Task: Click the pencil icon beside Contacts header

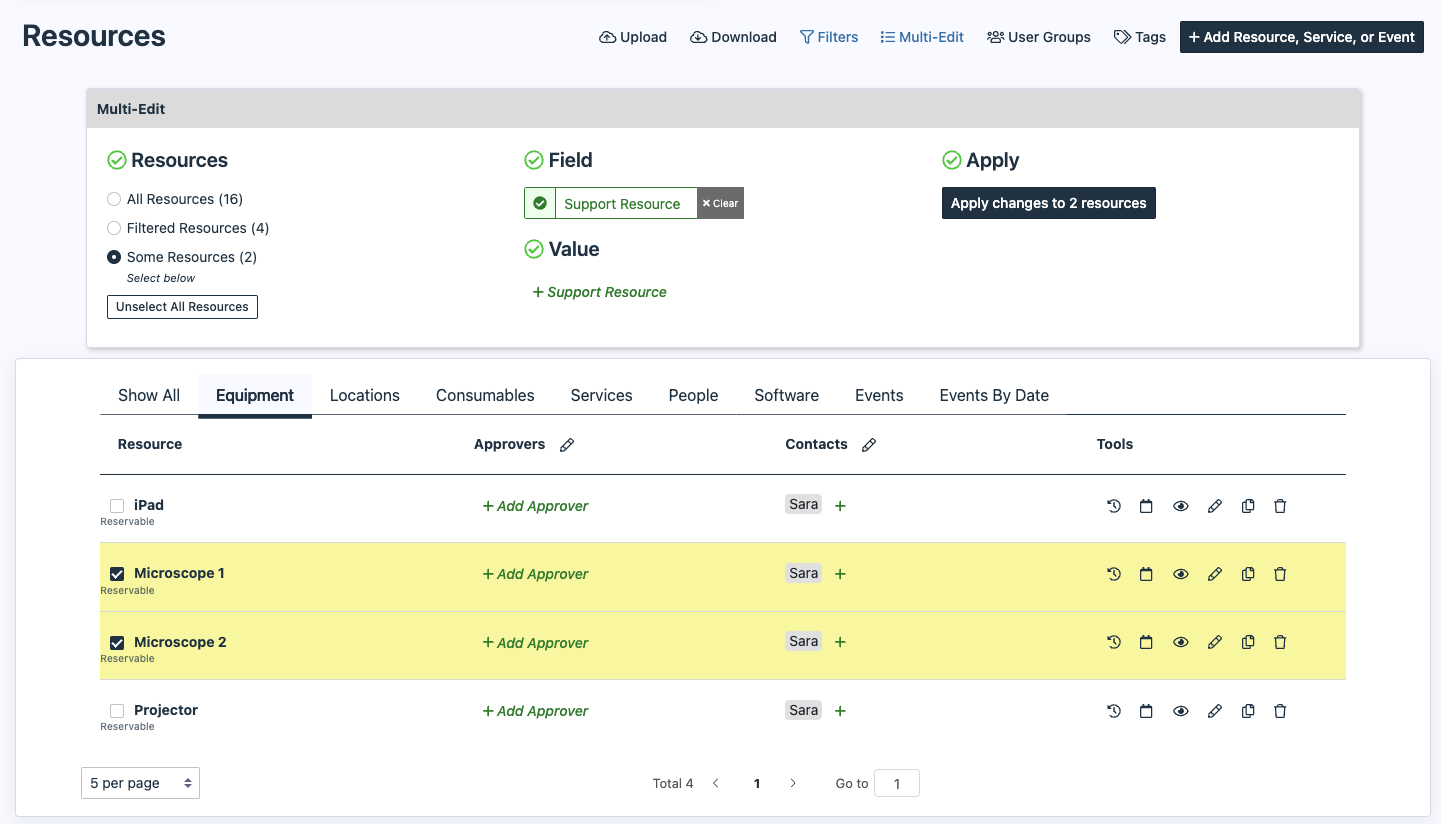Action: click(x=869, y=445)
